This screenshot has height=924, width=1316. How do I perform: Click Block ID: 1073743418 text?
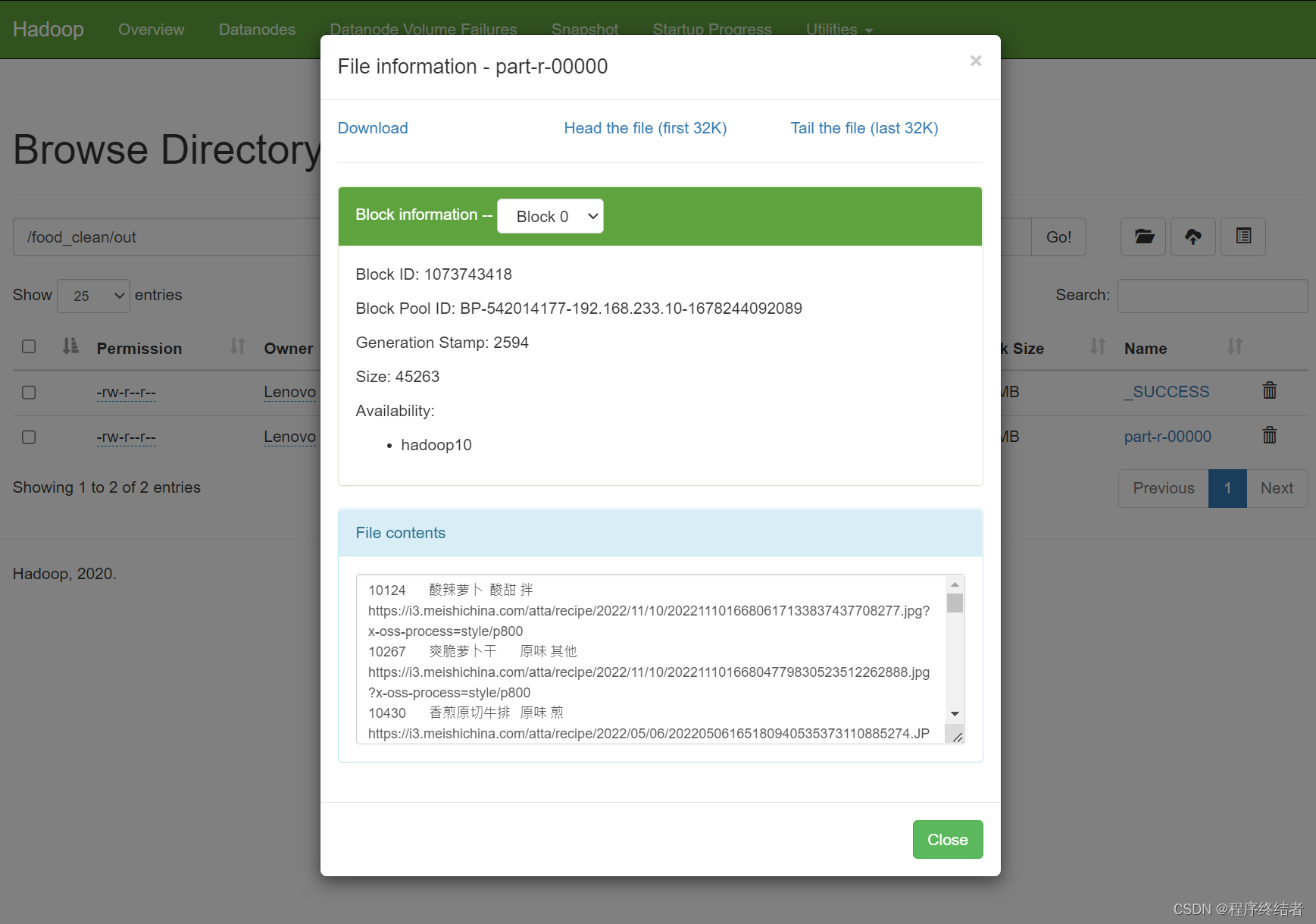(x=434, y=274)
